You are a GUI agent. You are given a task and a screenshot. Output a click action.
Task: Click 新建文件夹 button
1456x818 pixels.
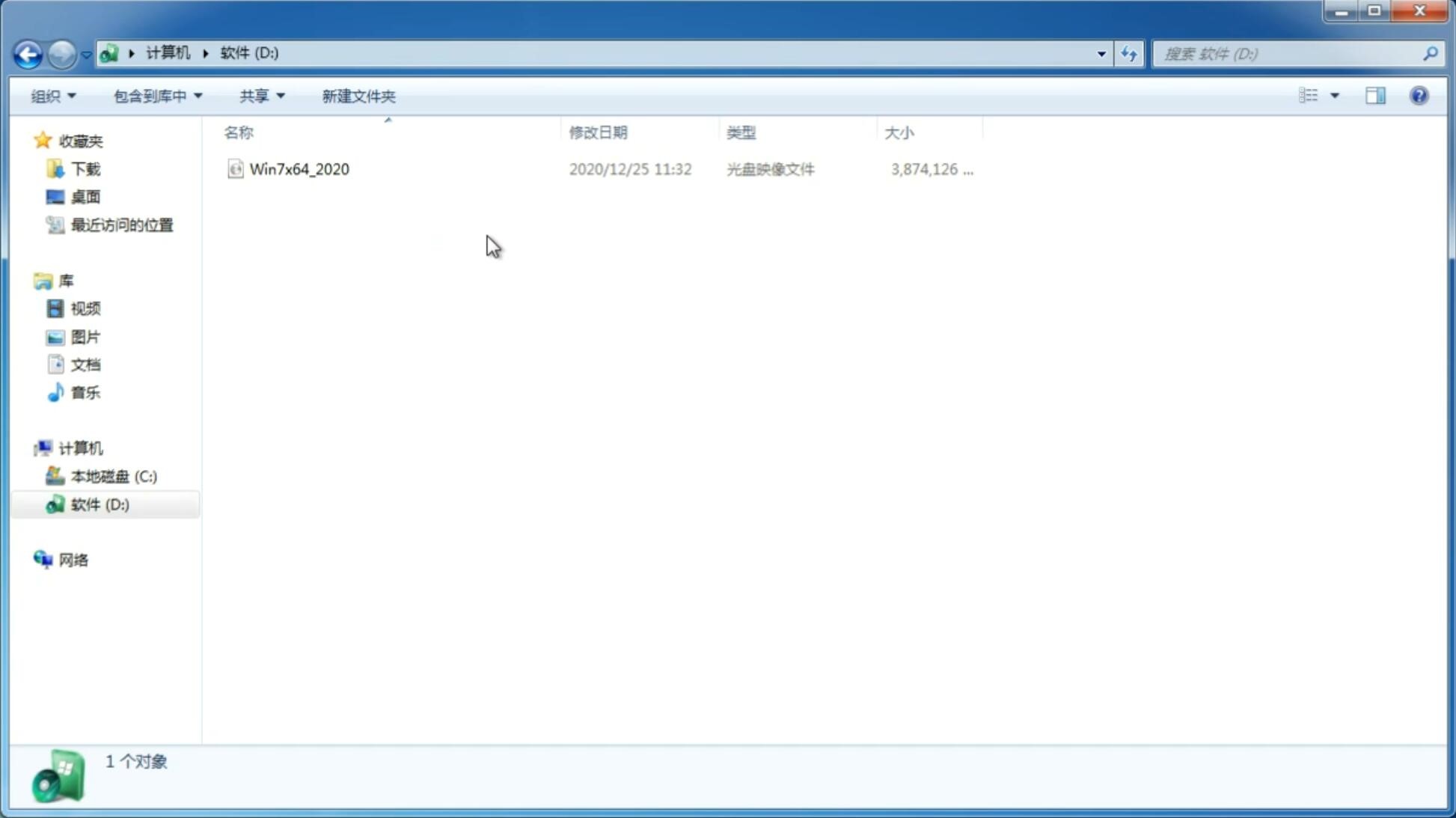coord(358,95)
